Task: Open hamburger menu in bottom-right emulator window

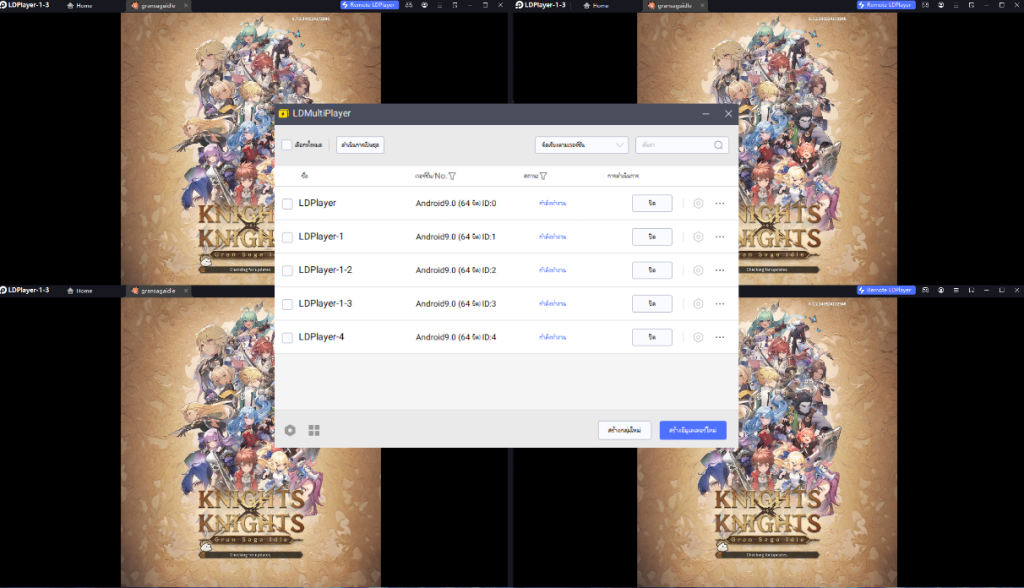Action: coord(956,290)
